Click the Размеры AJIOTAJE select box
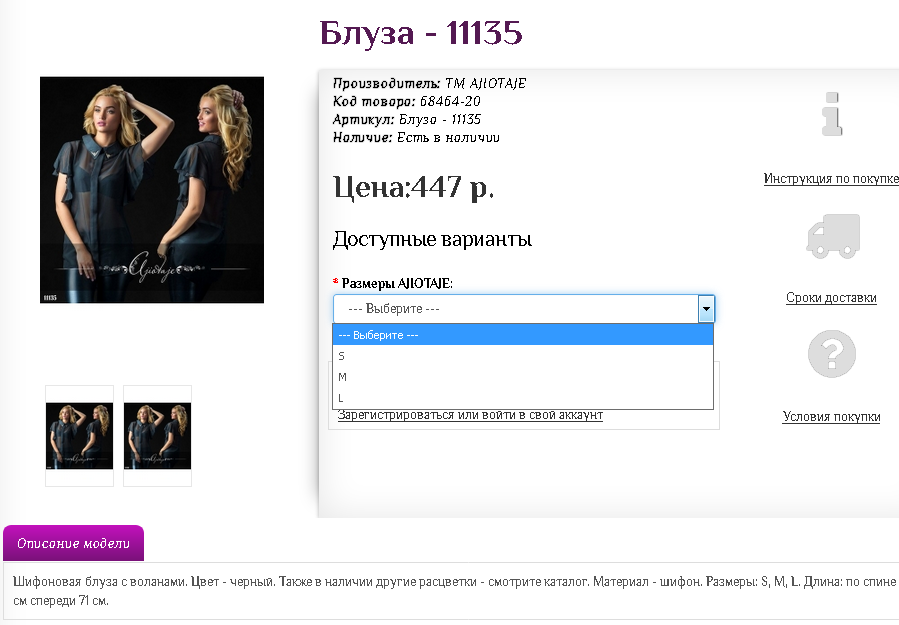The image size is (899, 625). (523, 309)
